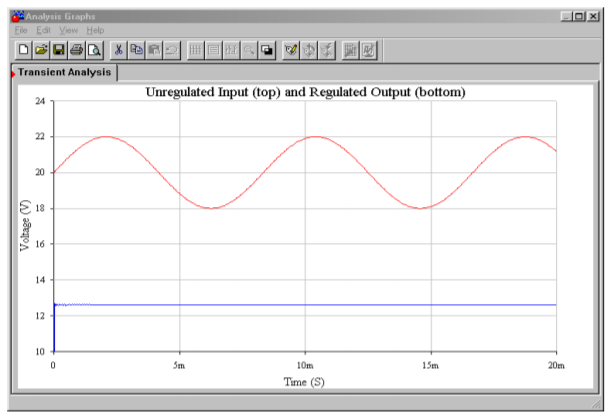Toggle grid display in the toolbar

(196, 49)
